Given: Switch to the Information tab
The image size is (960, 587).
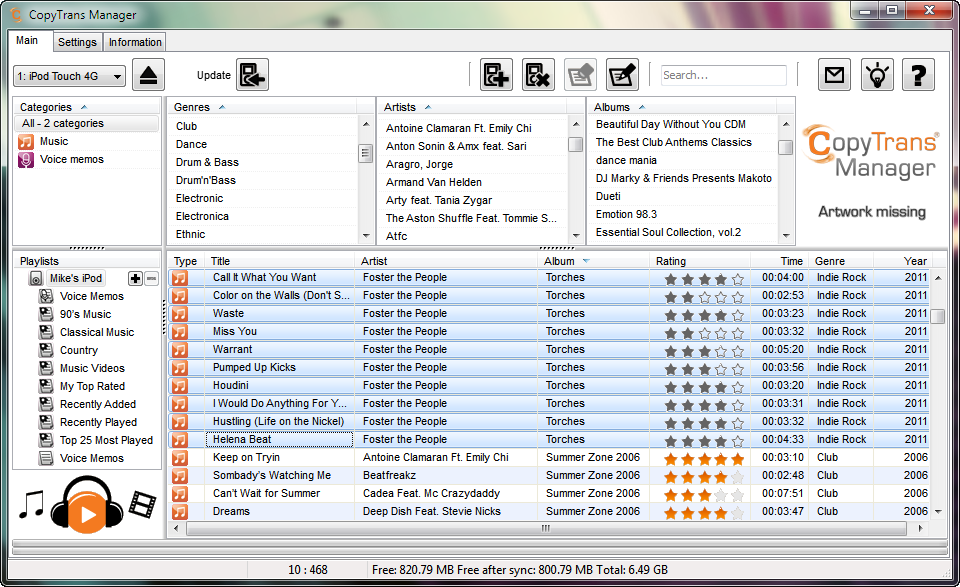Looking at the screenshot, I should 135,42.
